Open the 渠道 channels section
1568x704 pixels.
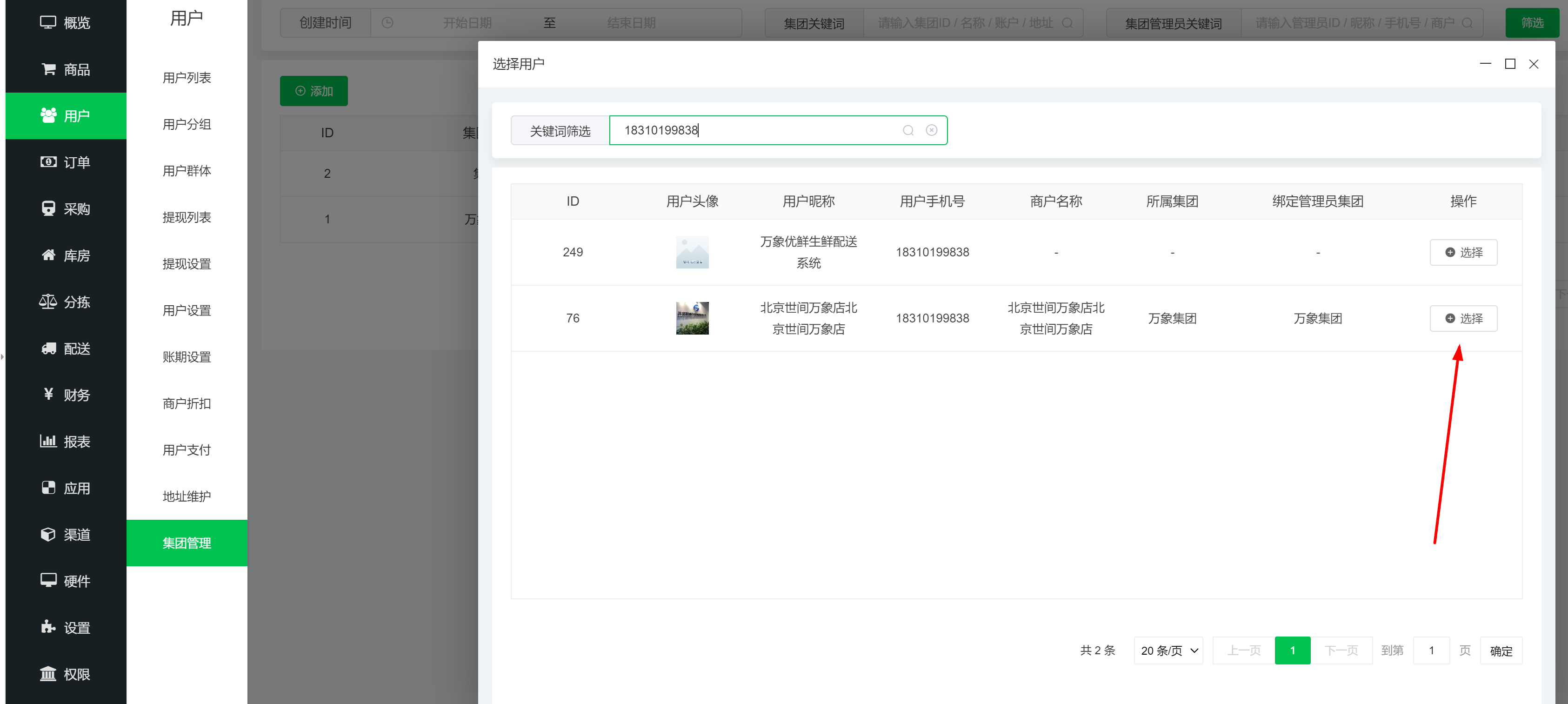click(65, 535)
